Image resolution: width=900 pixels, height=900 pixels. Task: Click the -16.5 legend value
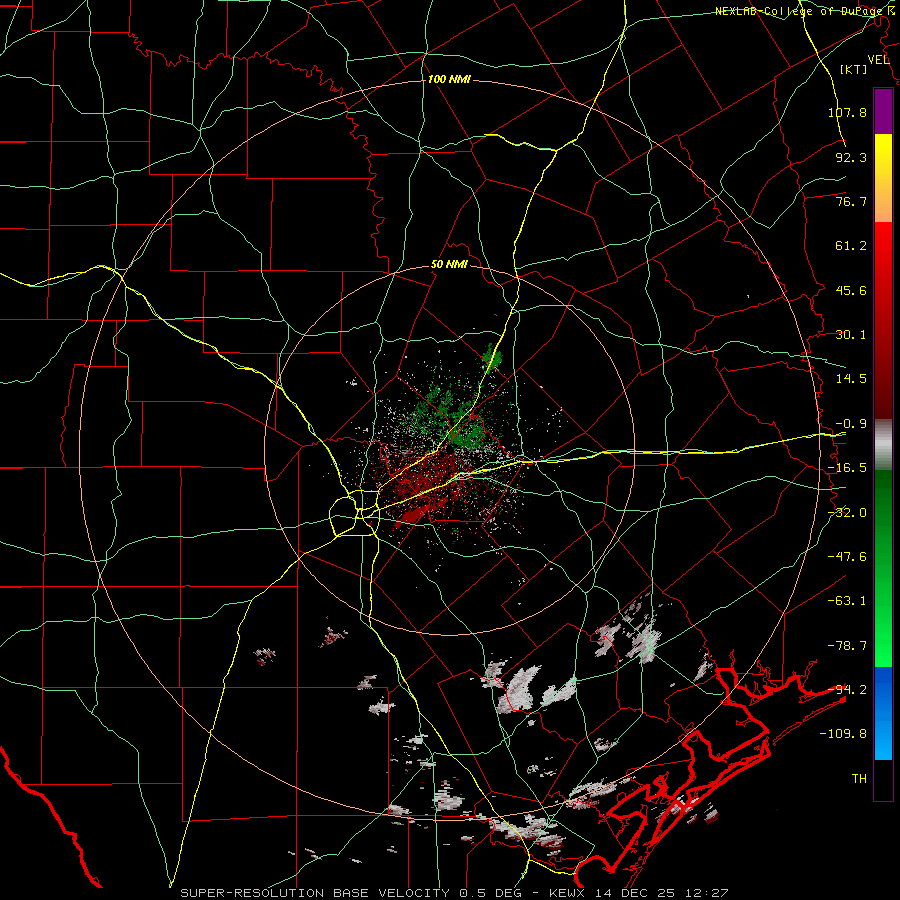tap(847, 468)
